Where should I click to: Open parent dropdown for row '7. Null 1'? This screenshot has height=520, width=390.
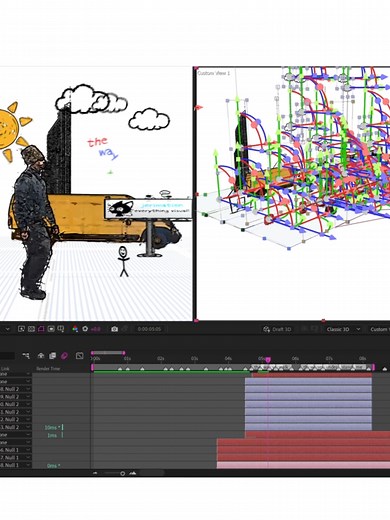(x=28, y=458)
